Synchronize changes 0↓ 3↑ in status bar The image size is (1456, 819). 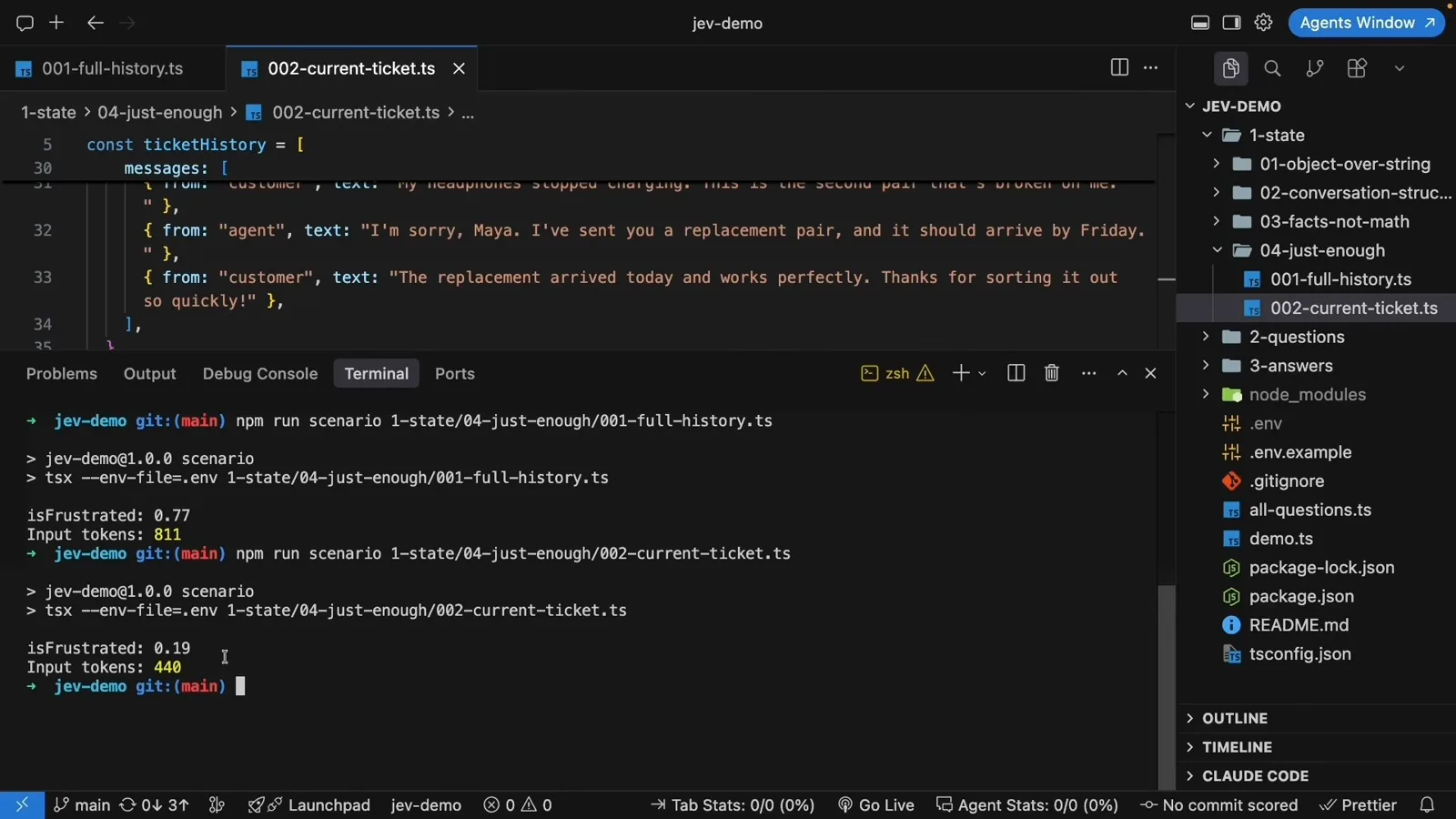click(155, 804)
